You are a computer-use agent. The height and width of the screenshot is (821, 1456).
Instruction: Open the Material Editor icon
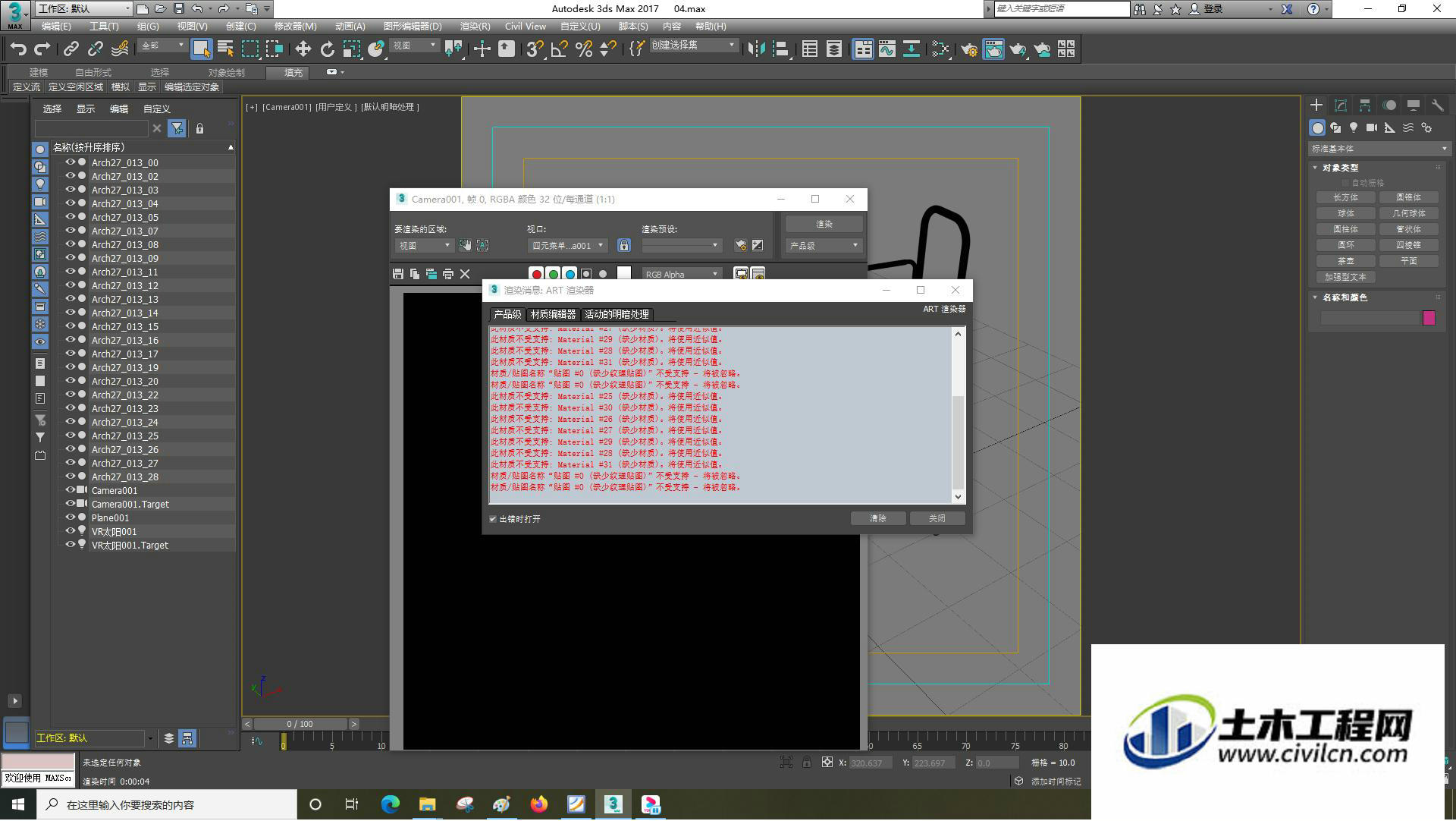tap(940, 49)
